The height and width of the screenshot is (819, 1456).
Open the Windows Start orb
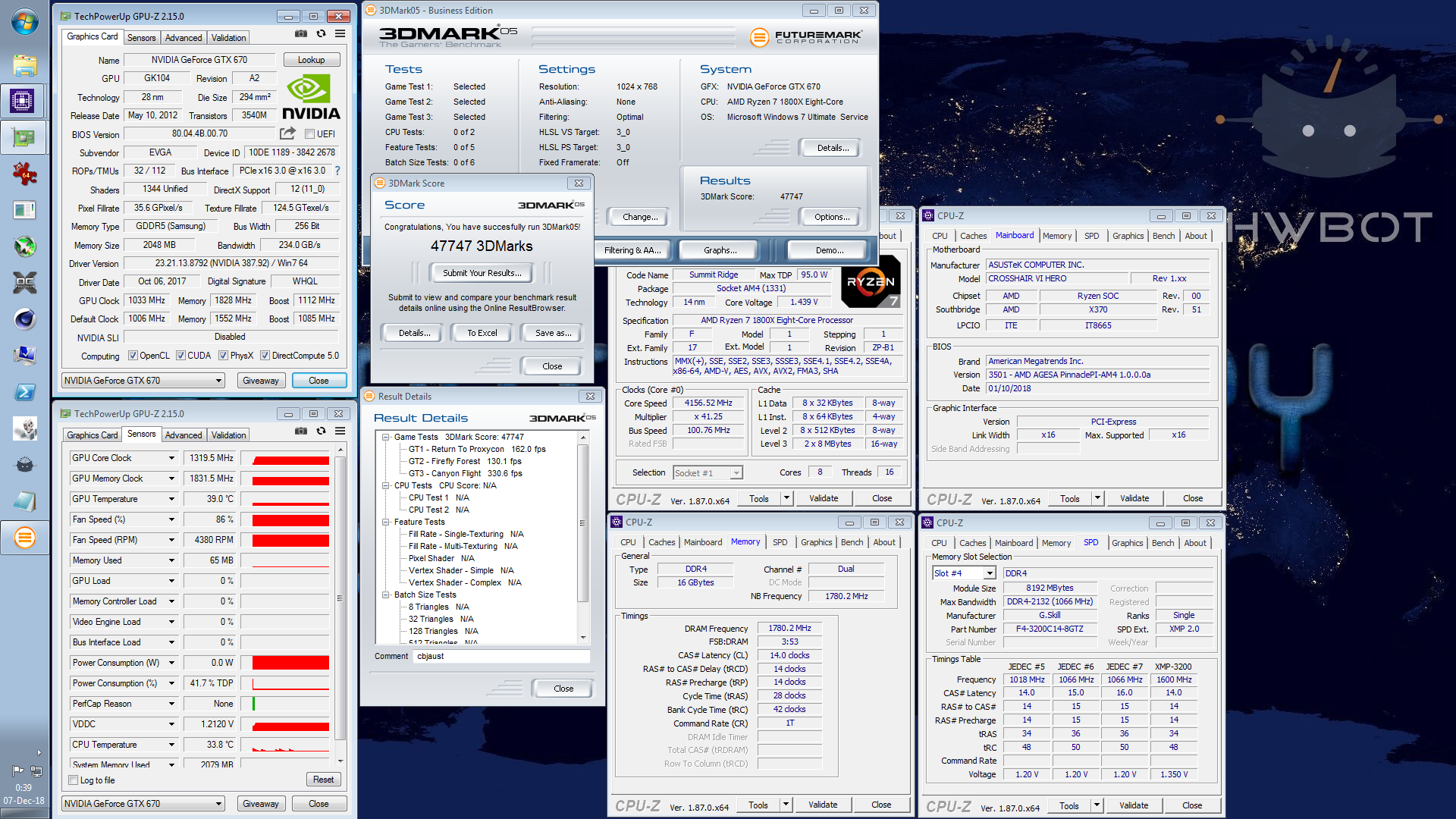coord(24,22)
